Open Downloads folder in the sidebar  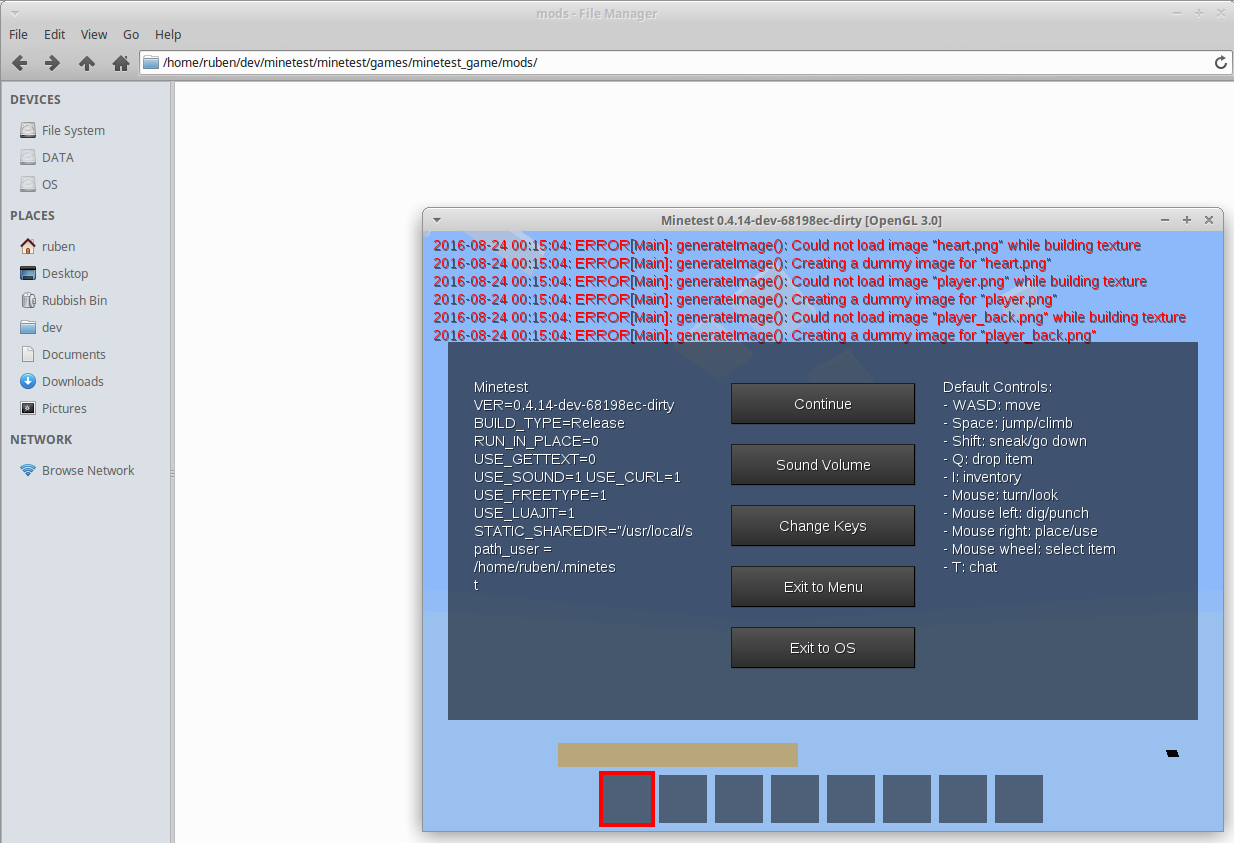point(72,382)
